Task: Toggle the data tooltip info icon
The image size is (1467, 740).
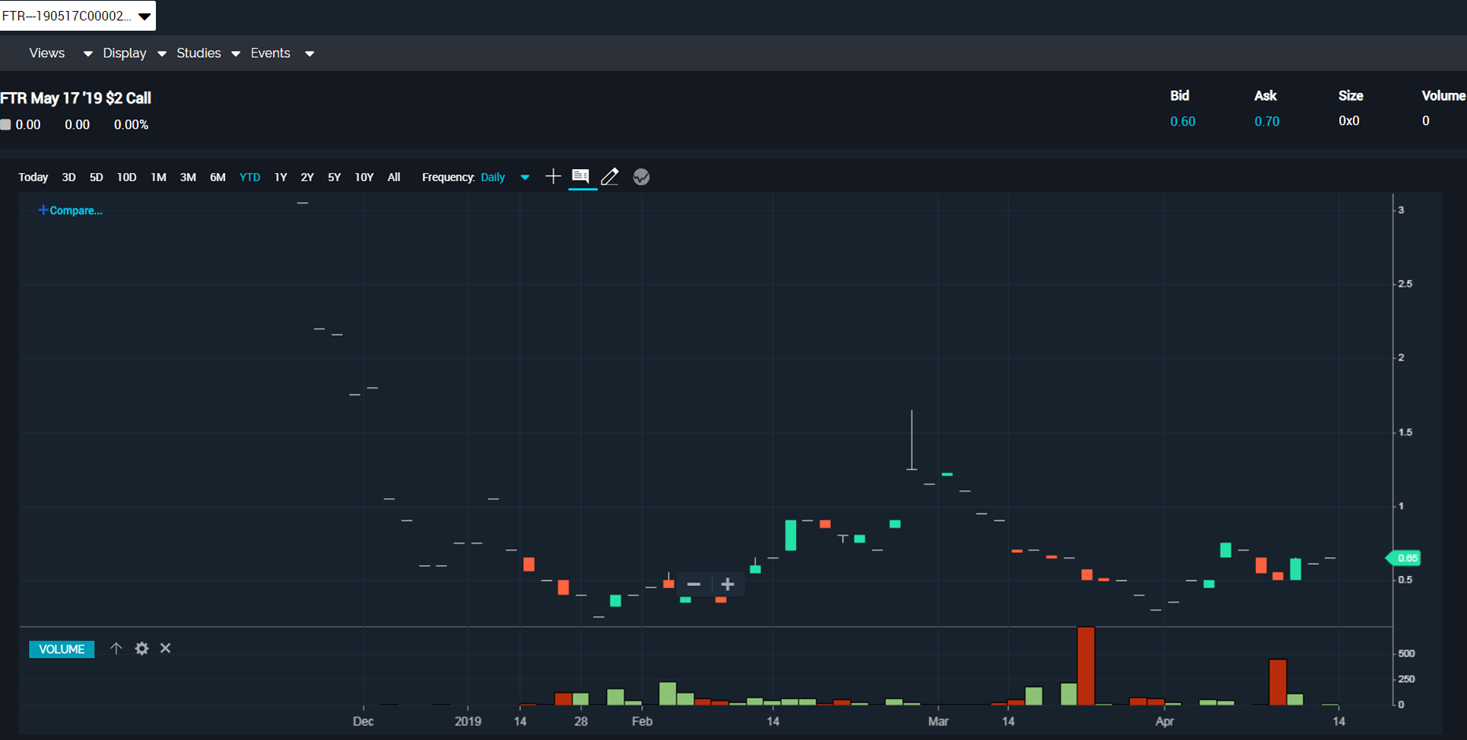Action: [x=581, y=177]
